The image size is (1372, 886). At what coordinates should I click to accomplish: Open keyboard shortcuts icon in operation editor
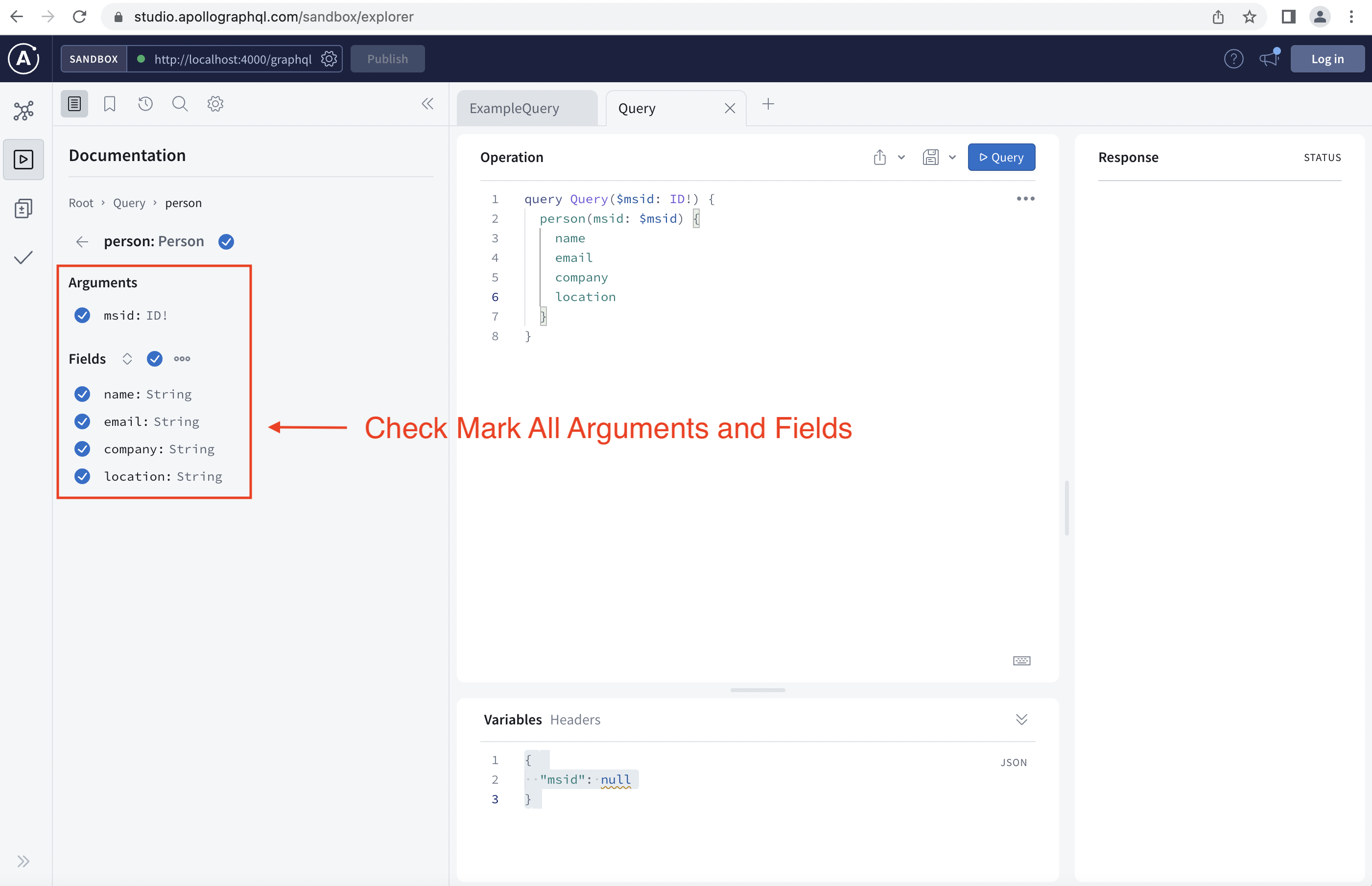(x=1021, y=660)
